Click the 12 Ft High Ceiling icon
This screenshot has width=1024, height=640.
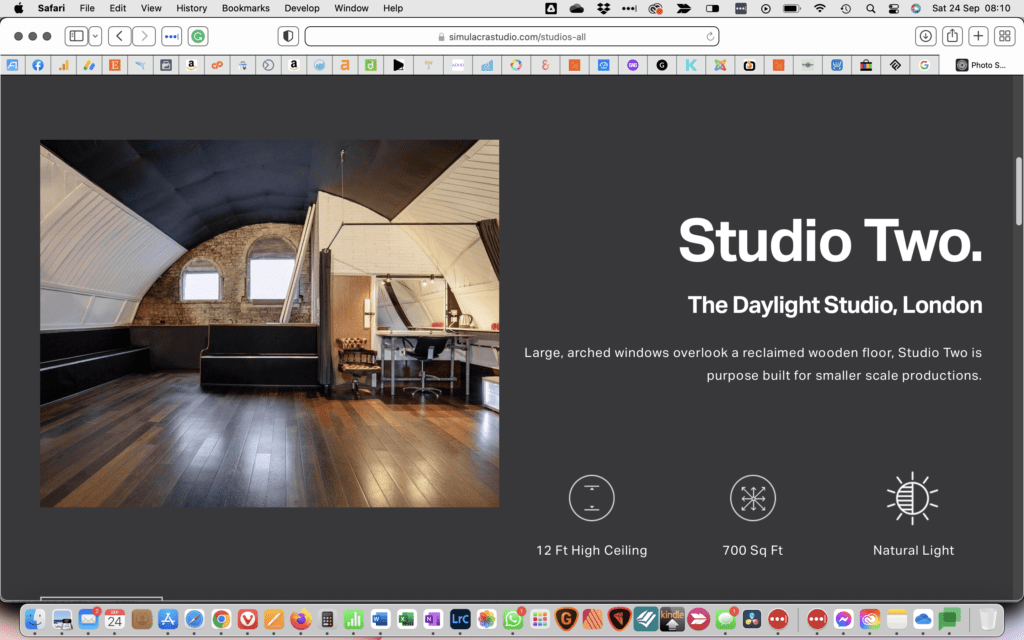tap(592, 498)
